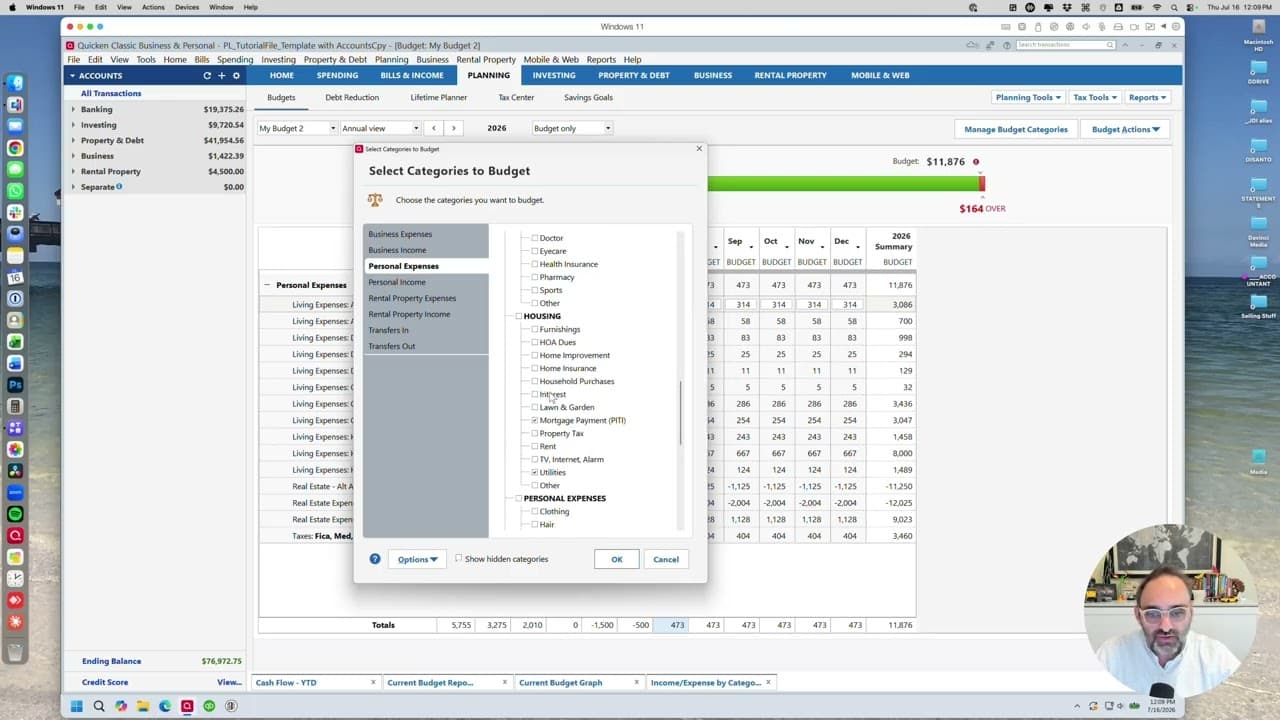Viewport: 1280px width, 720px height.
Task: Click the All Transactions link
Action: pyautogui.click(x=111, y=93)
